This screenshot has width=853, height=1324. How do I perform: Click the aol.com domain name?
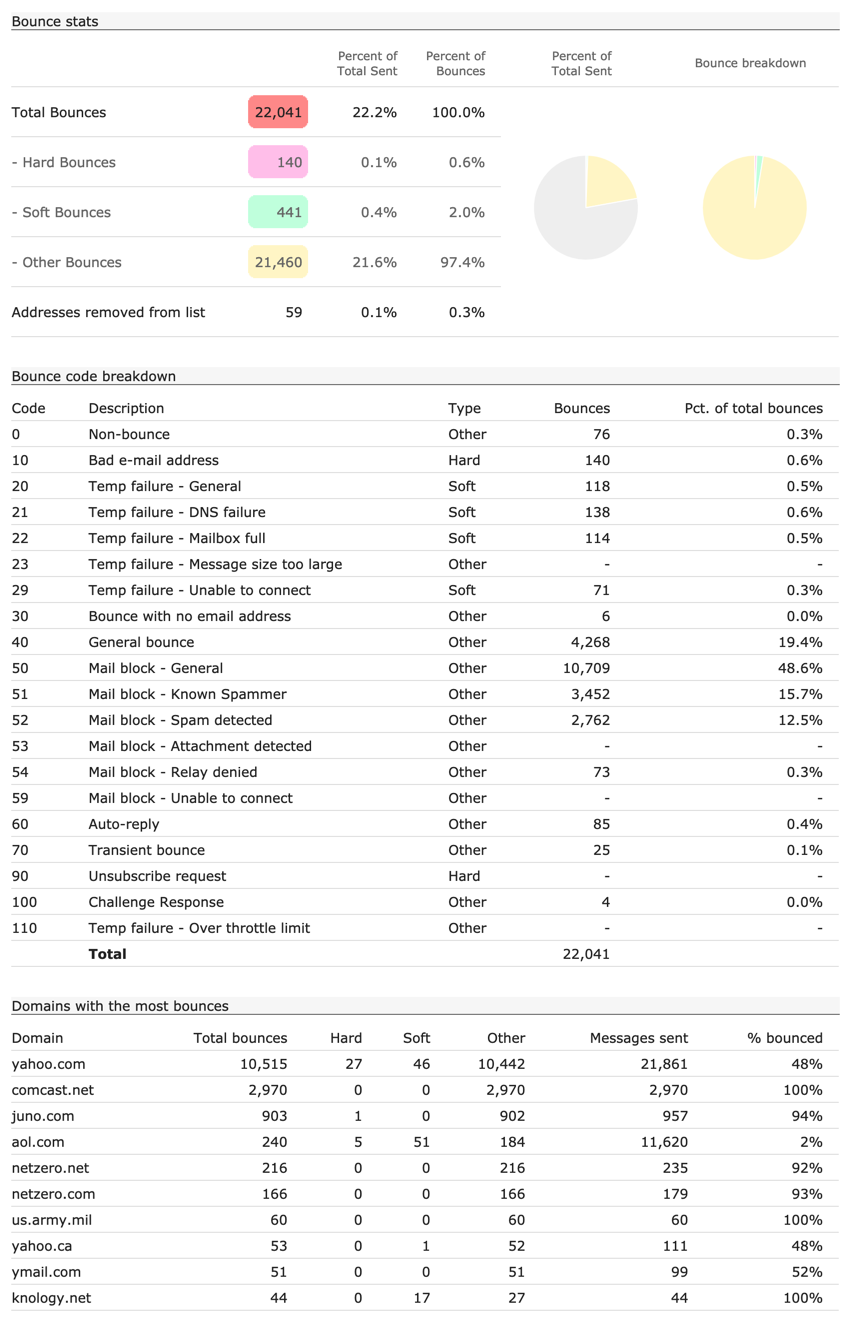pyautogui.click(x=38, y=1142)
